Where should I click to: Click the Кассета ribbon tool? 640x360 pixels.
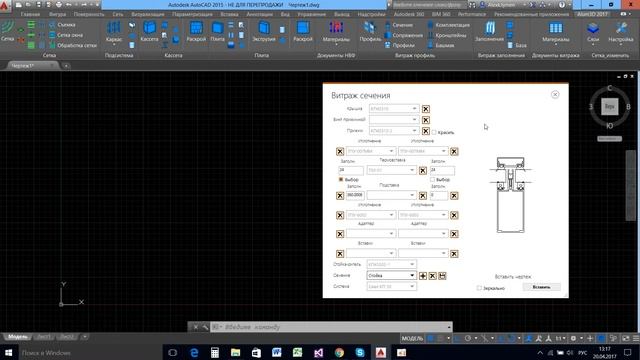[149, 32]
